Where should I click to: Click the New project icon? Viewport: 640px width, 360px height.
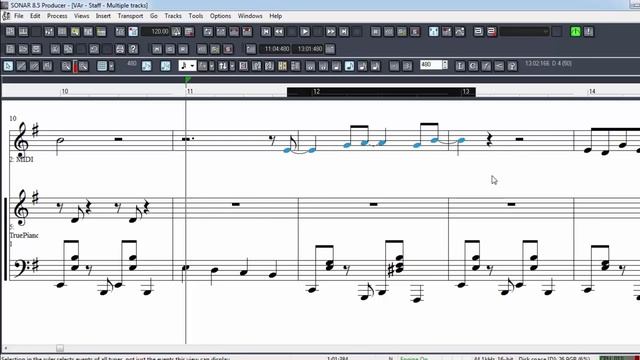coord(10,49)
